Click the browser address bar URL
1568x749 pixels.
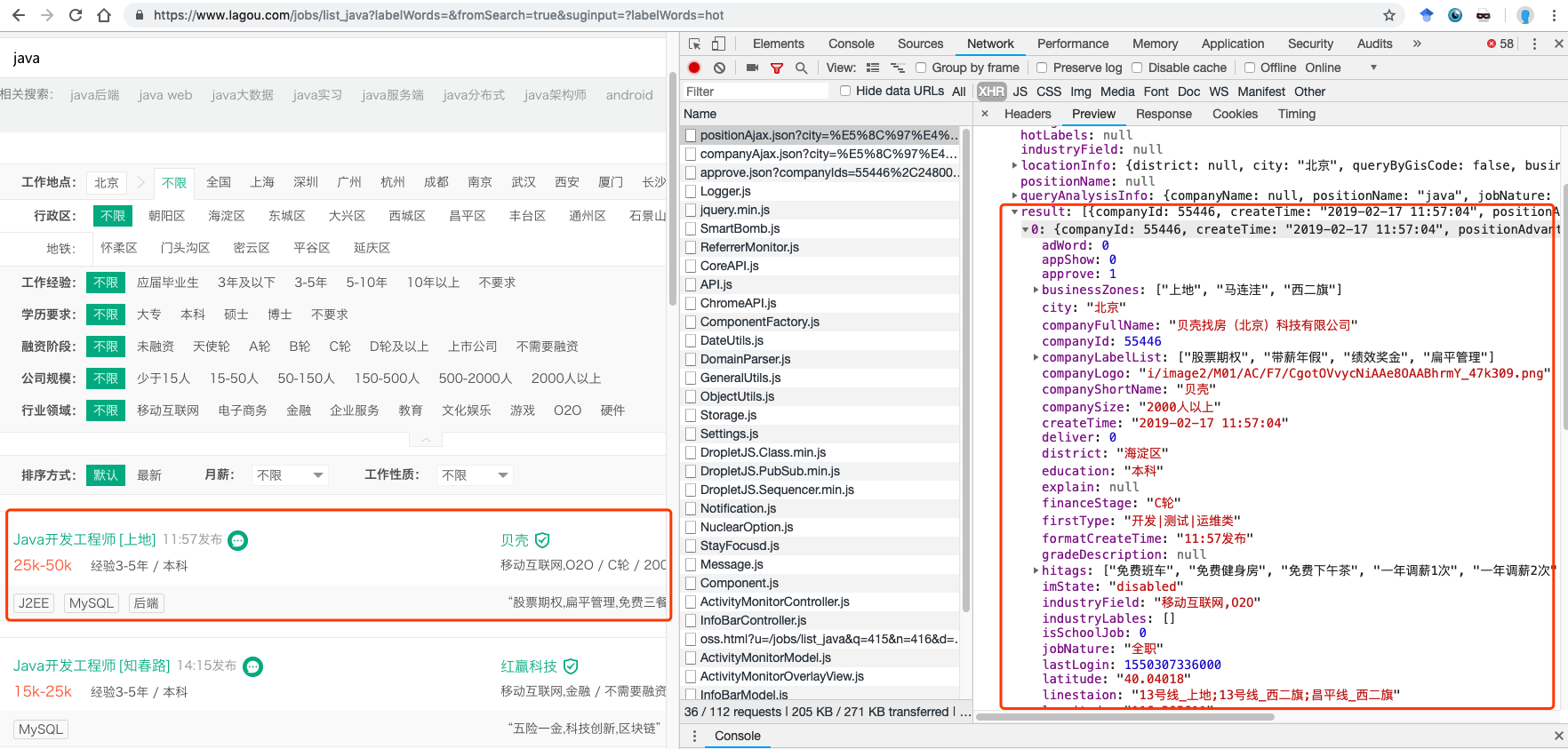(438, 15)
